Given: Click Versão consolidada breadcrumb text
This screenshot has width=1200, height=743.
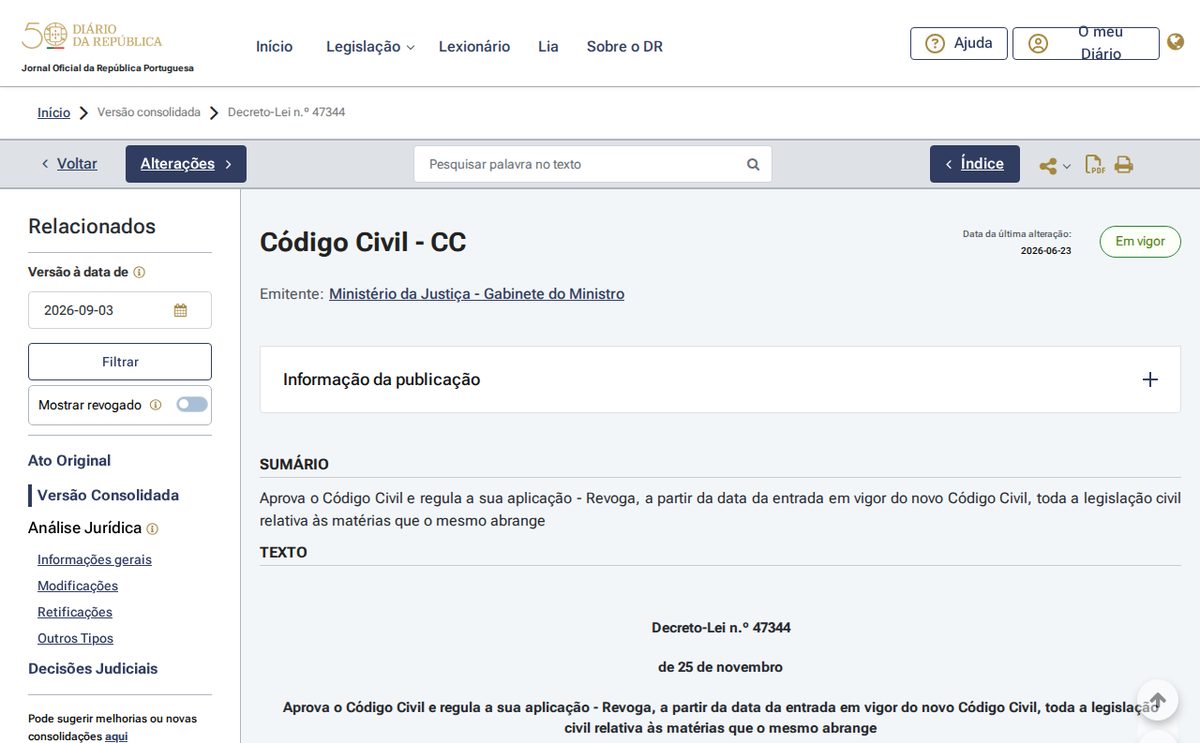Looking at the screenshot, I should click(x=149, y=112).
